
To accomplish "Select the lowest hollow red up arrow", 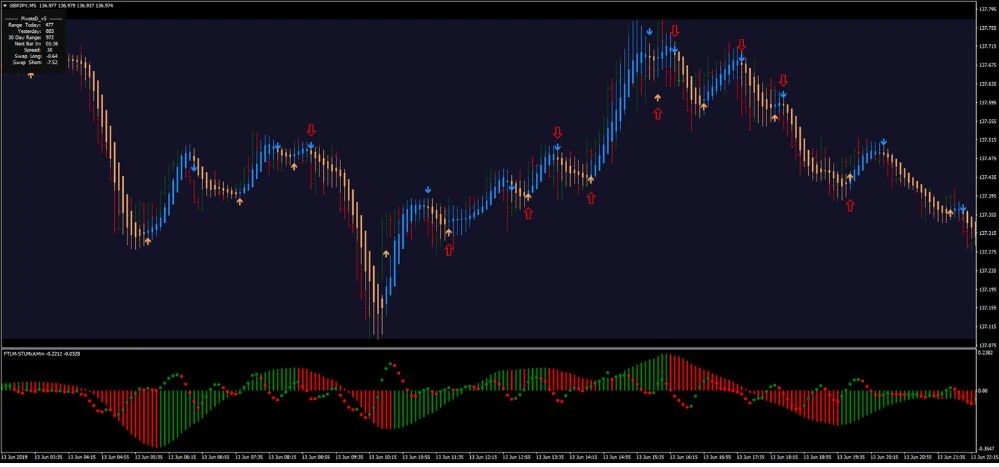I will 449,250.
